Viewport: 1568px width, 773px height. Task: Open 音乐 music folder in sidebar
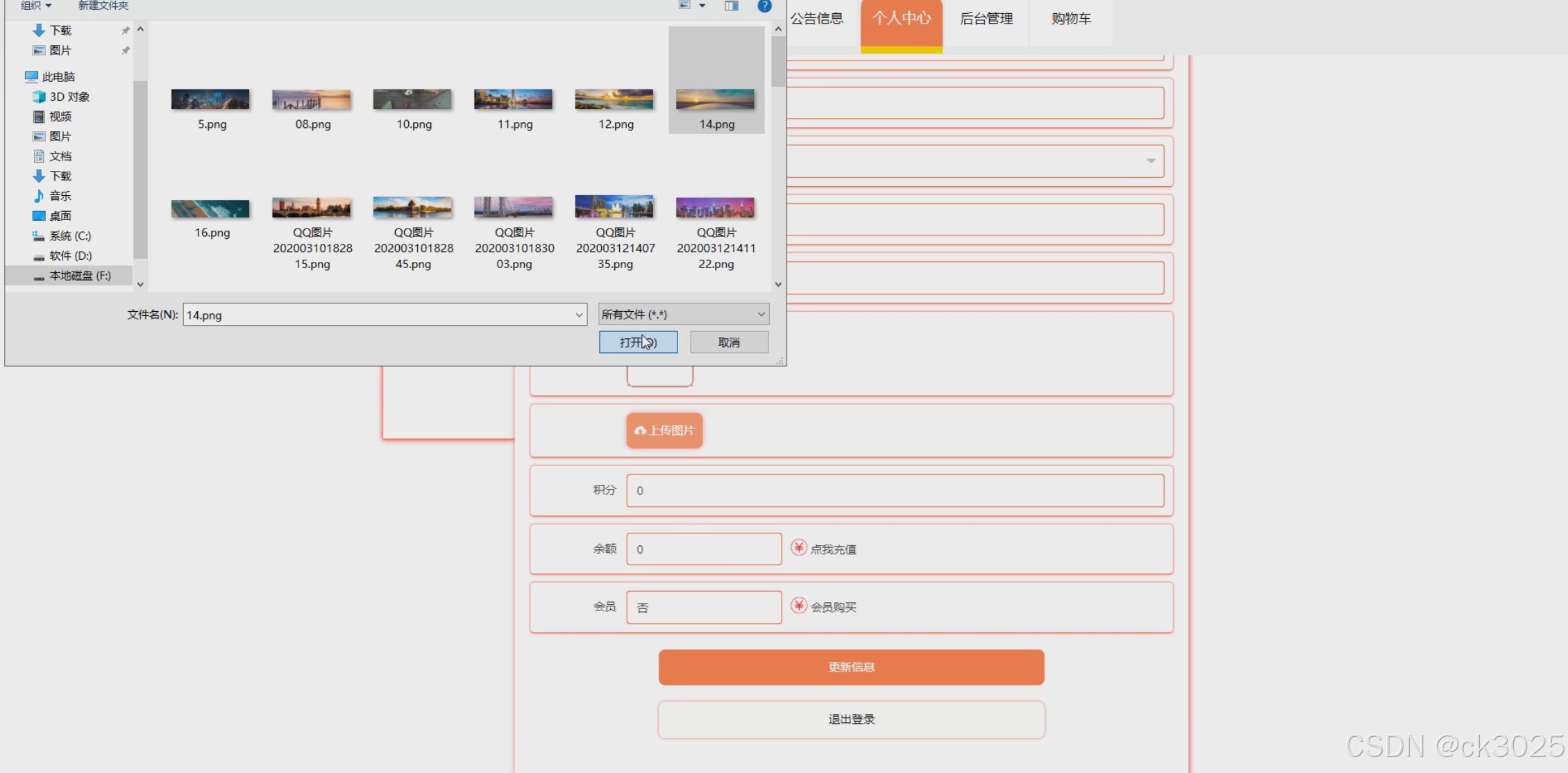point(60,196)
